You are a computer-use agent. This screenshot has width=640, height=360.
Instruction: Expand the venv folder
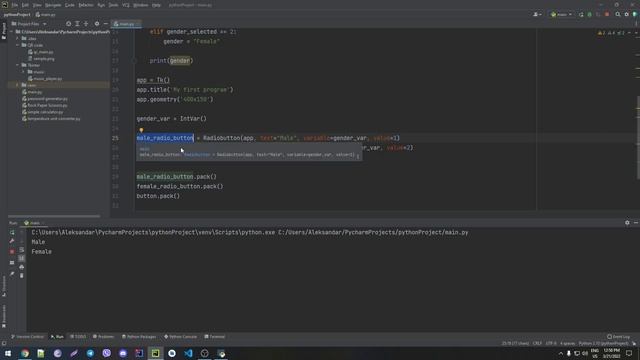(18, 85)
